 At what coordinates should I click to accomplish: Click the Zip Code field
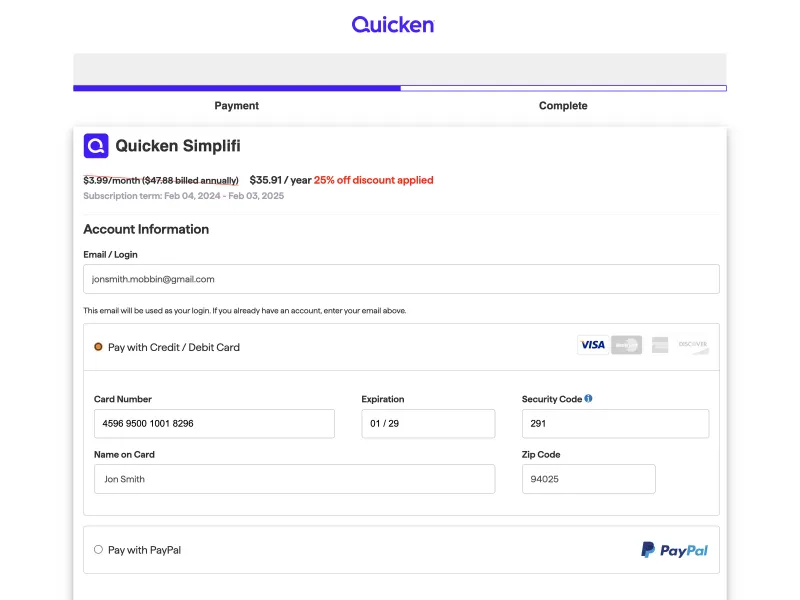click(x=589, y=479)
